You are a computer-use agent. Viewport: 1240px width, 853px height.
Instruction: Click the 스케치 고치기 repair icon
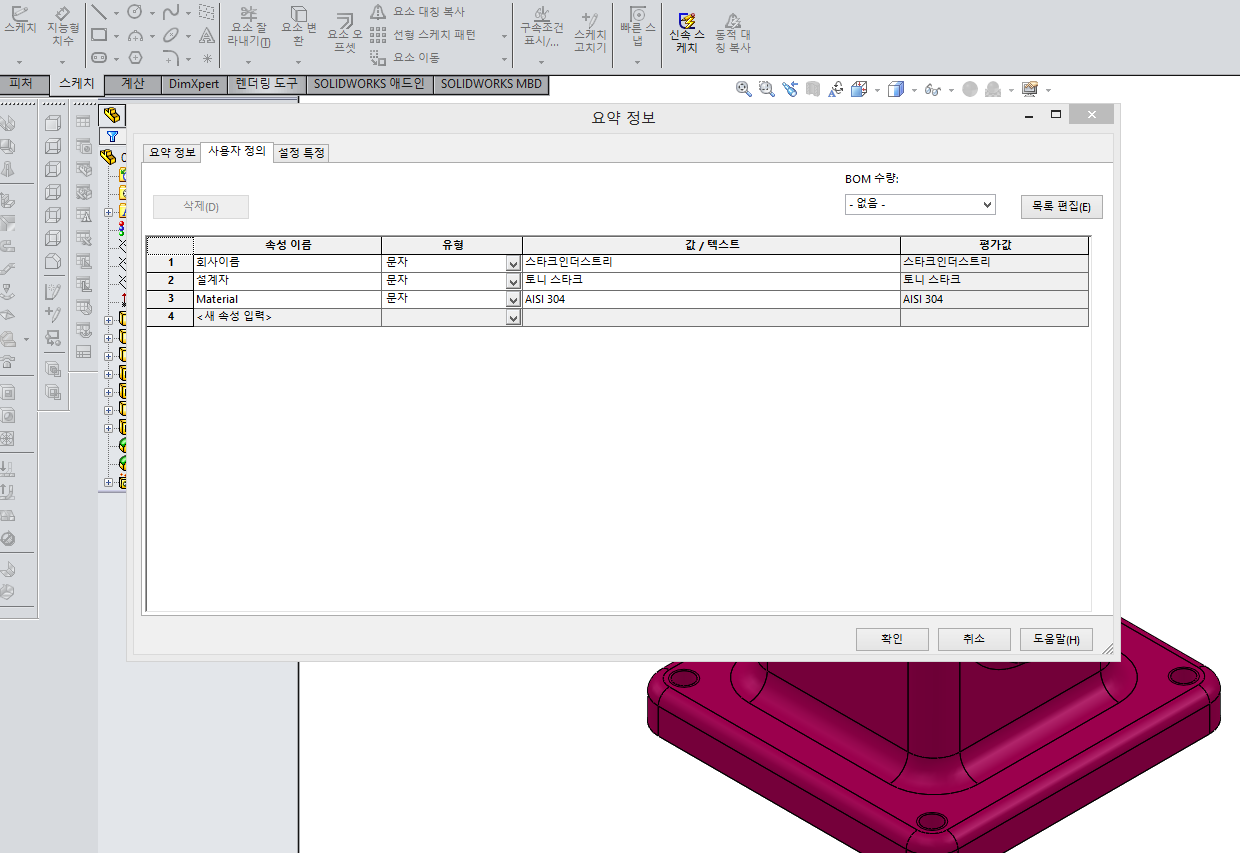[589, 30]
